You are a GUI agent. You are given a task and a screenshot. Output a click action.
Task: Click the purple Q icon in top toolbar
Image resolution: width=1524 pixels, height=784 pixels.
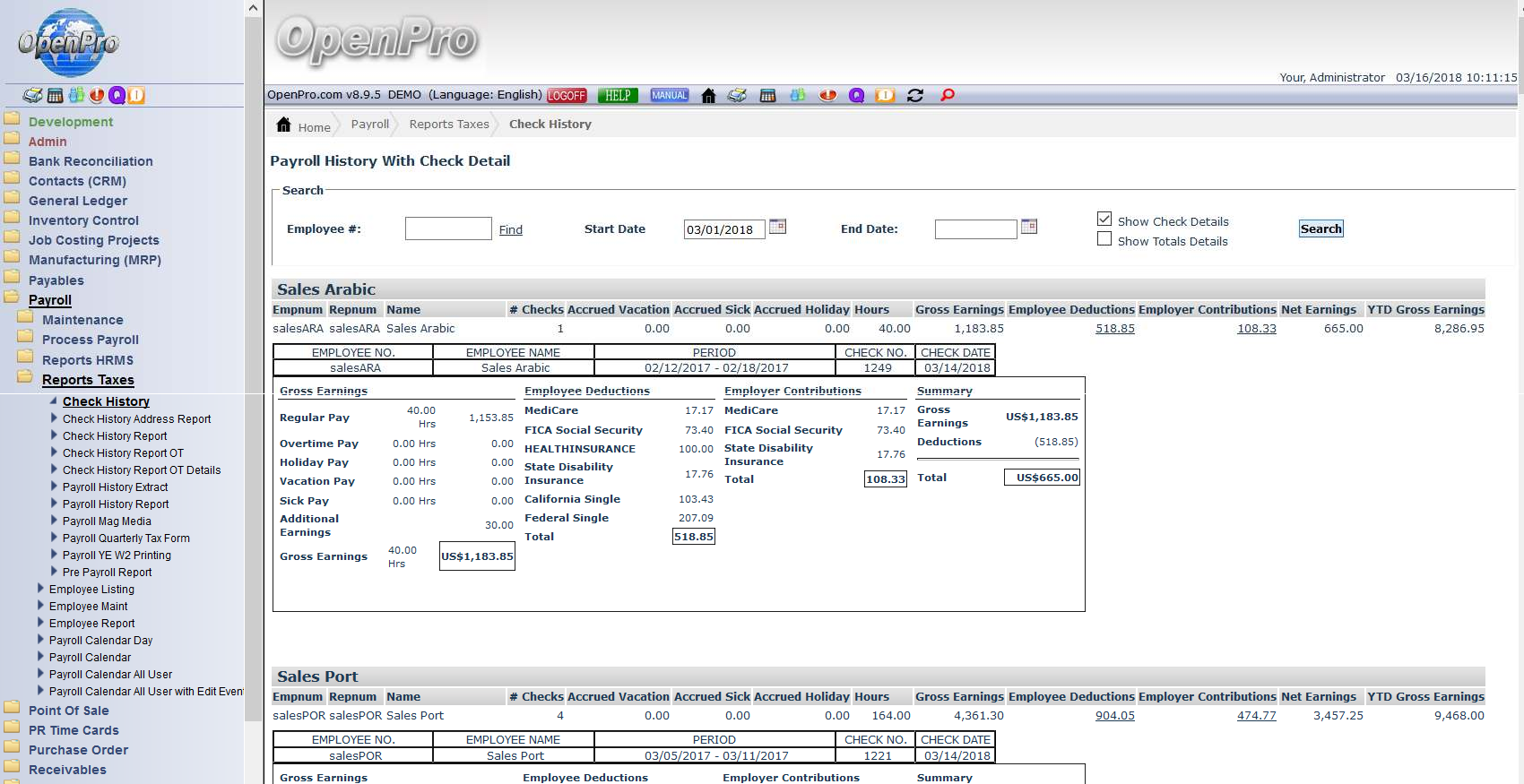(x=856, y=96)
